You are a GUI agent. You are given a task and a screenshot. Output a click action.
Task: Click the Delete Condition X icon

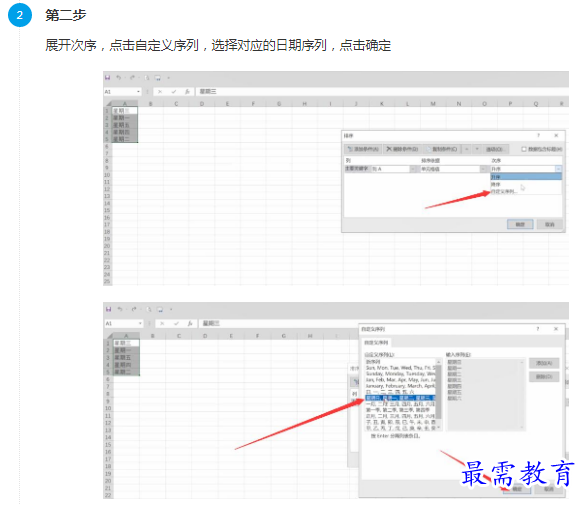point(389,149)
